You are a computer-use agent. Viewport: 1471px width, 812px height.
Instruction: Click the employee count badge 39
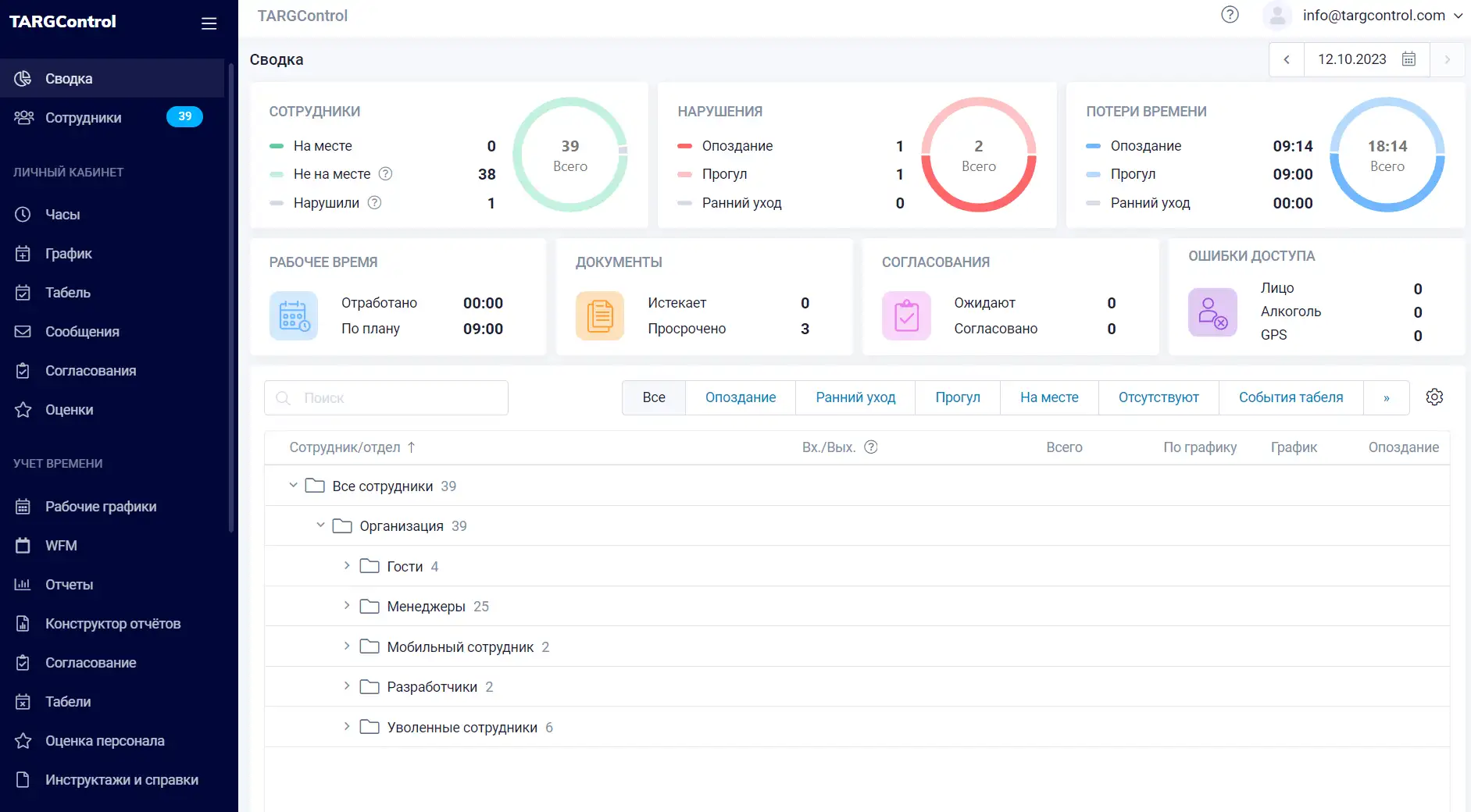point(184,117)
